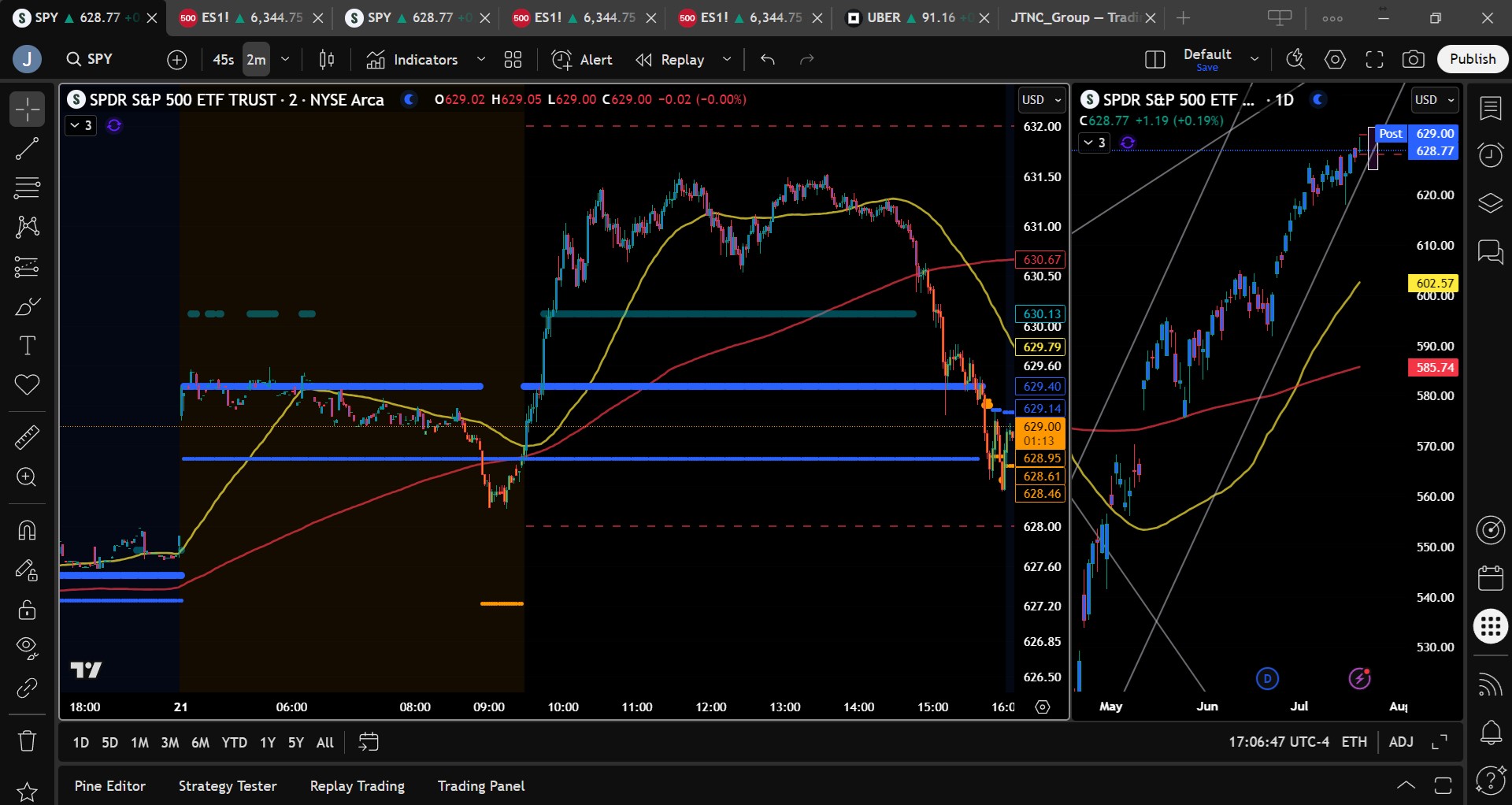
Task: Toggle magnet mode for drawings
Action: (27, 530)
